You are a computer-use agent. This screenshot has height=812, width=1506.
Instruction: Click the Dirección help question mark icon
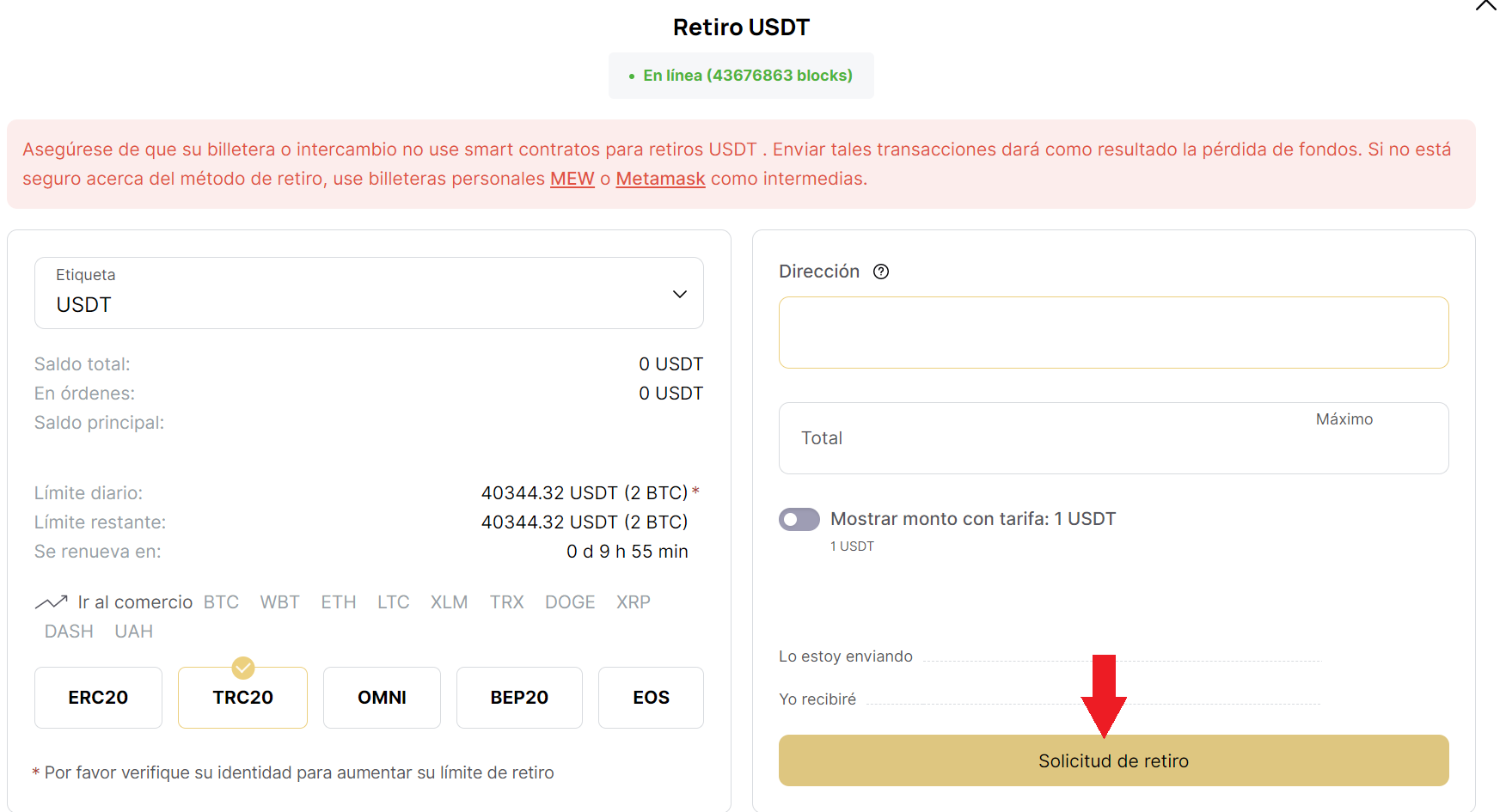pos(881,272)
